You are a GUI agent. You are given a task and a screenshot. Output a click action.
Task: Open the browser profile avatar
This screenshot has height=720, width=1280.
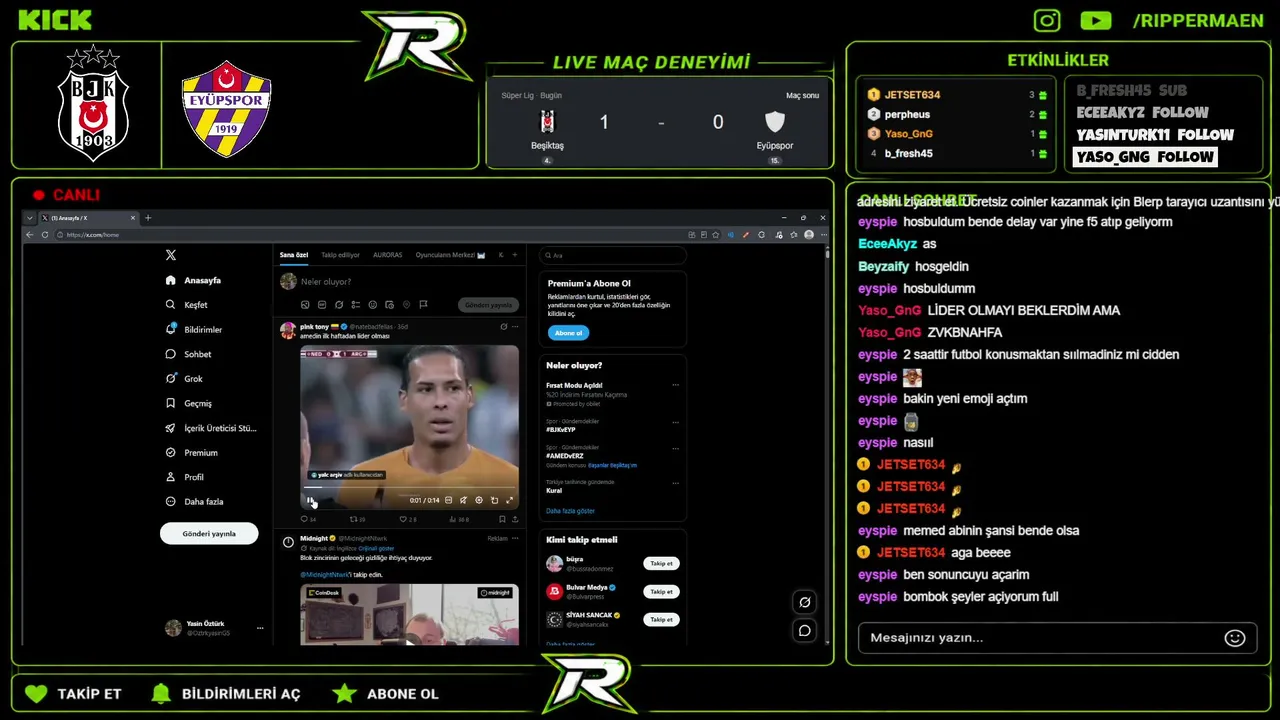(x=809, y=235)
